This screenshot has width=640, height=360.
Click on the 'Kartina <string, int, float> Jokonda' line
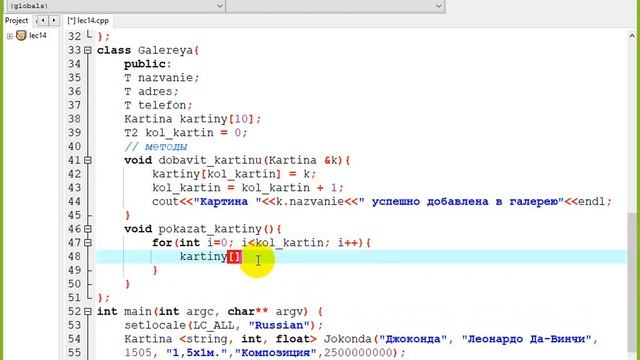(x=361, y=339)
